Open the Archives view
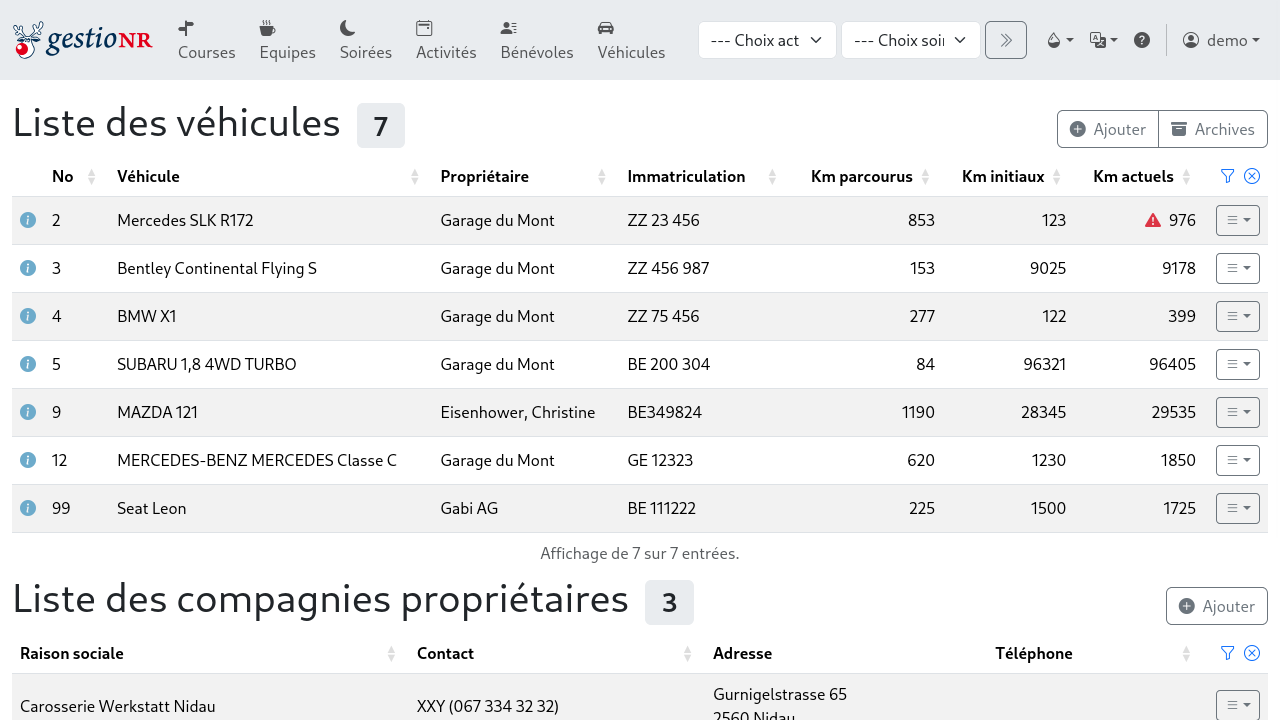This screenshot has width=1280, height=720. (x=1213, y=129)
